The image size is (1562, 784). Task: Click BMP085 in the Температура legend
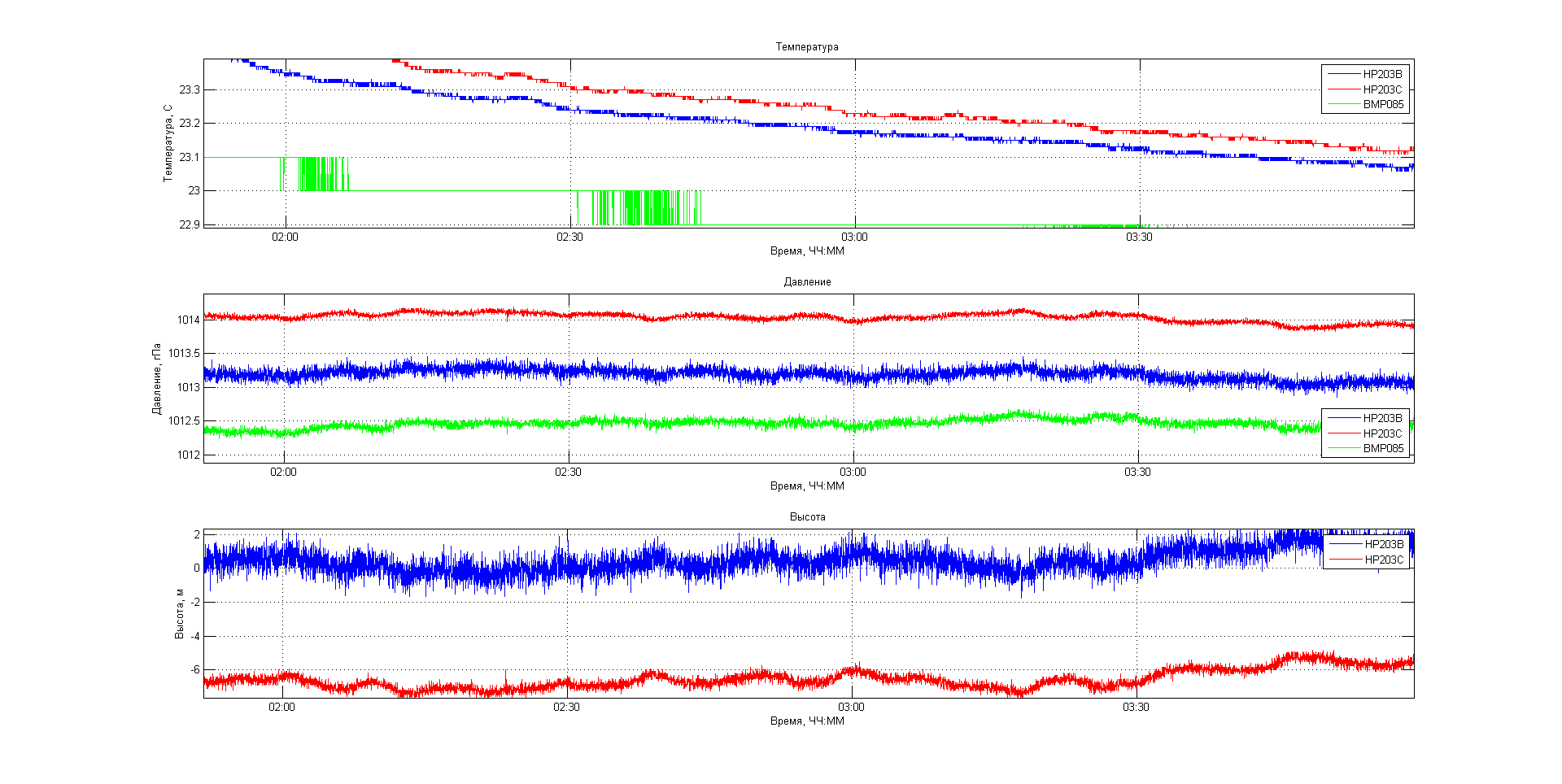click(1384, 104)
